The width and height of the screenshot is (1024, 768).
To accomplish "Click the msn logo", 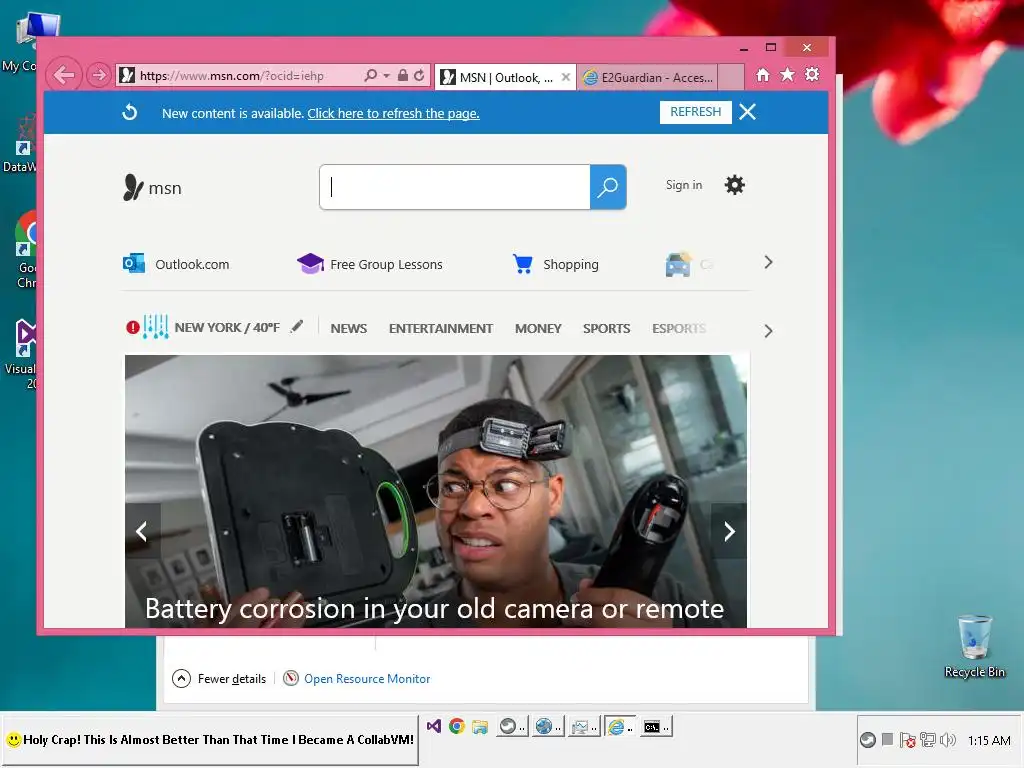I will coord(152,187).
